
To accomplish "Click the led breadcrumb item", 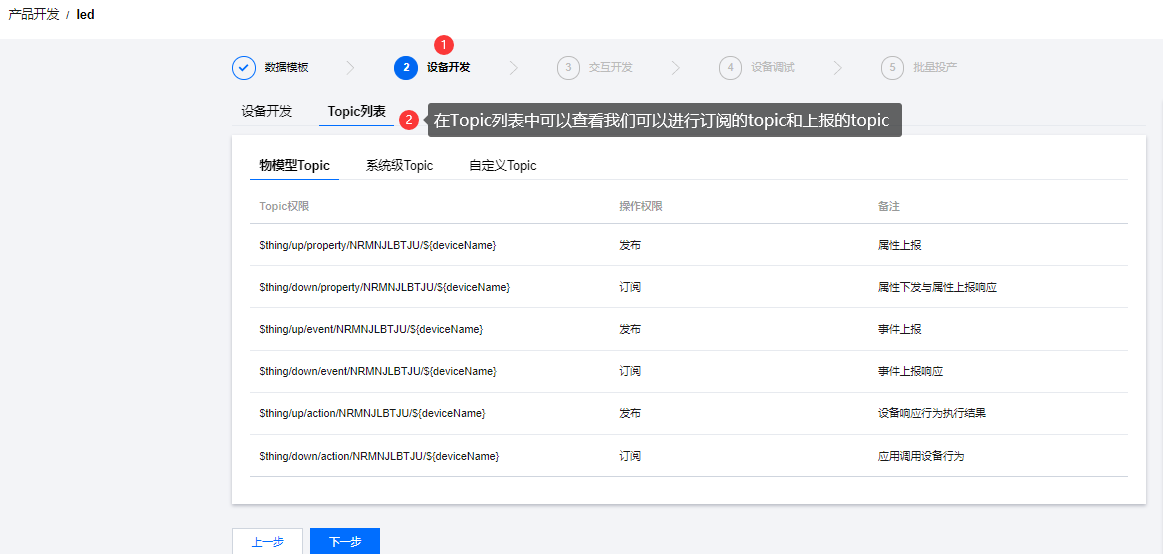I will [85, 14].
